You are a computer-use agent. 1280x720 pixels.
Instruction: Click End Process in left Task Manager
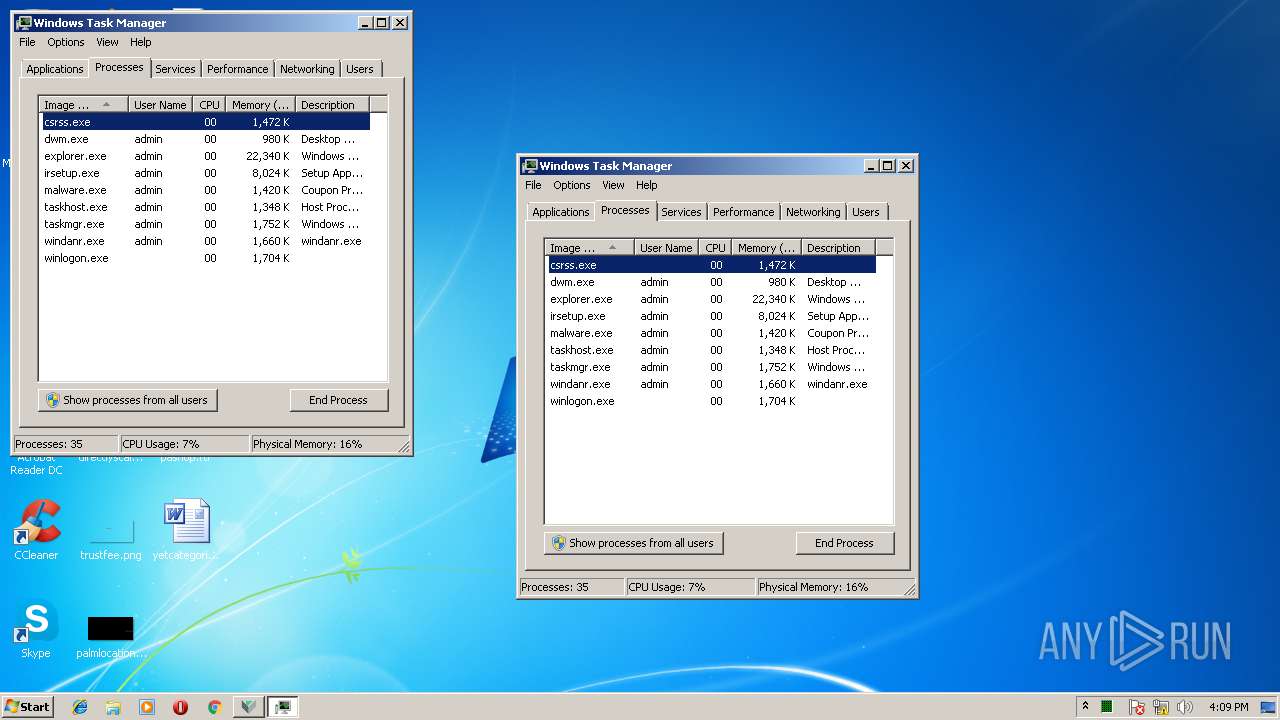coord(338,400)
